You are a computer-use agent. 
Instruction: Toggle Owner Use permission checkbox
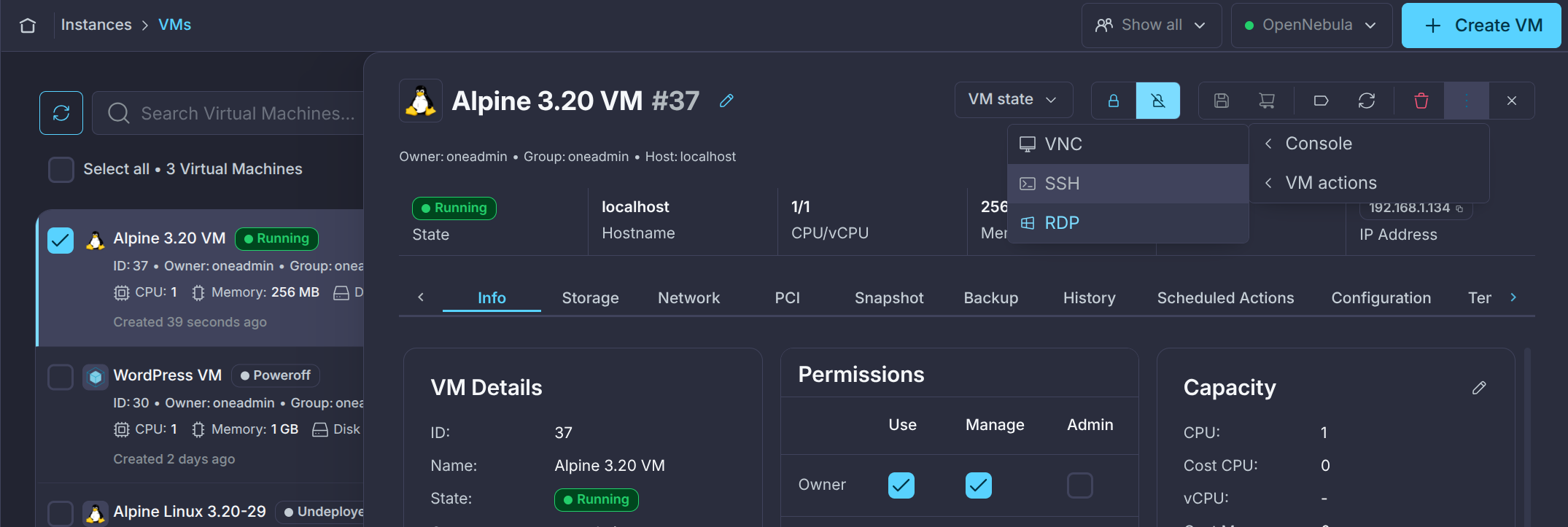tap(901, 485)
